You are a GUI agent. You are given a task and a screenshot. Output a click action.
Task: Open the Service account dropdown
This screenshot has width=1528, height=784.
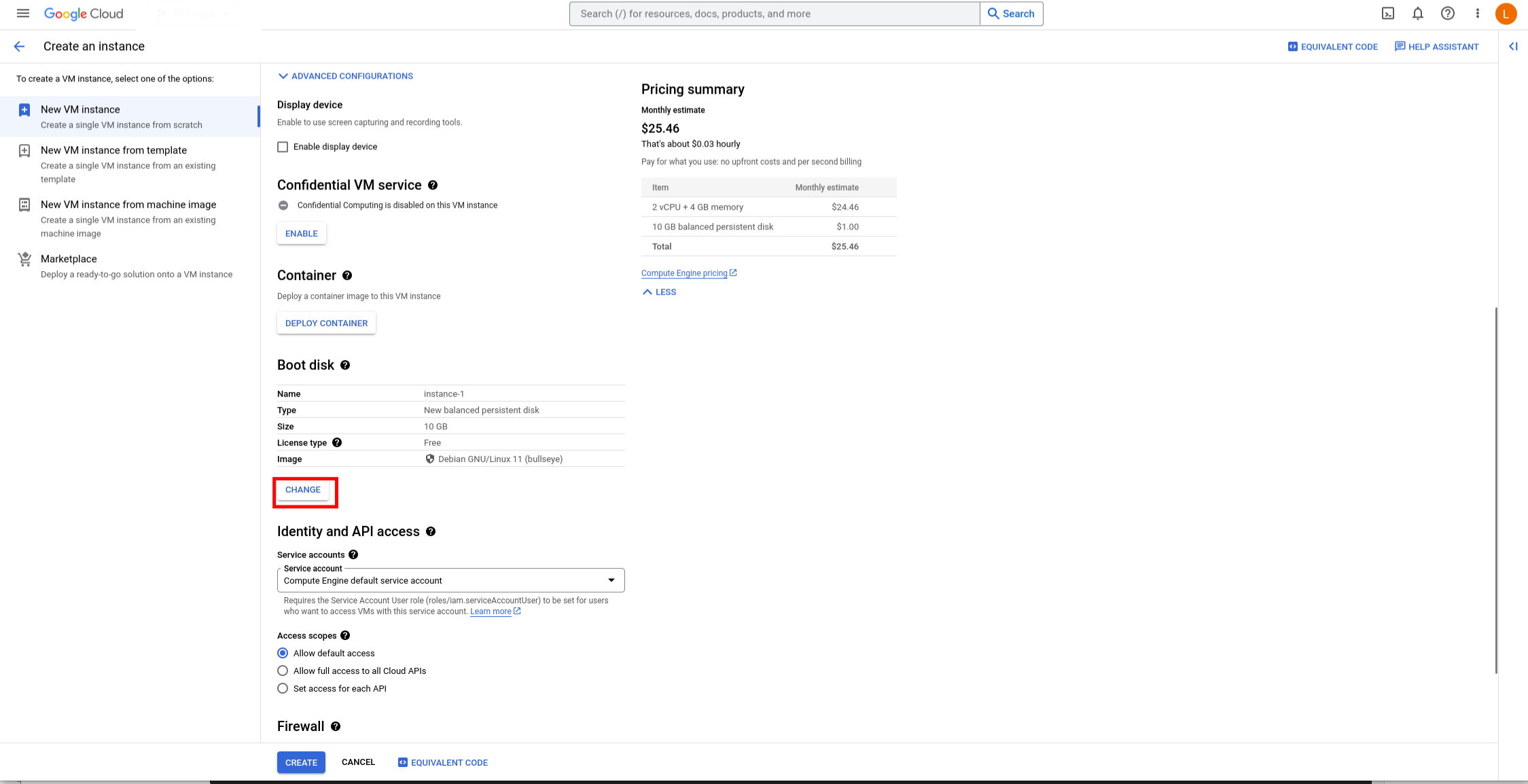[450, 580]
